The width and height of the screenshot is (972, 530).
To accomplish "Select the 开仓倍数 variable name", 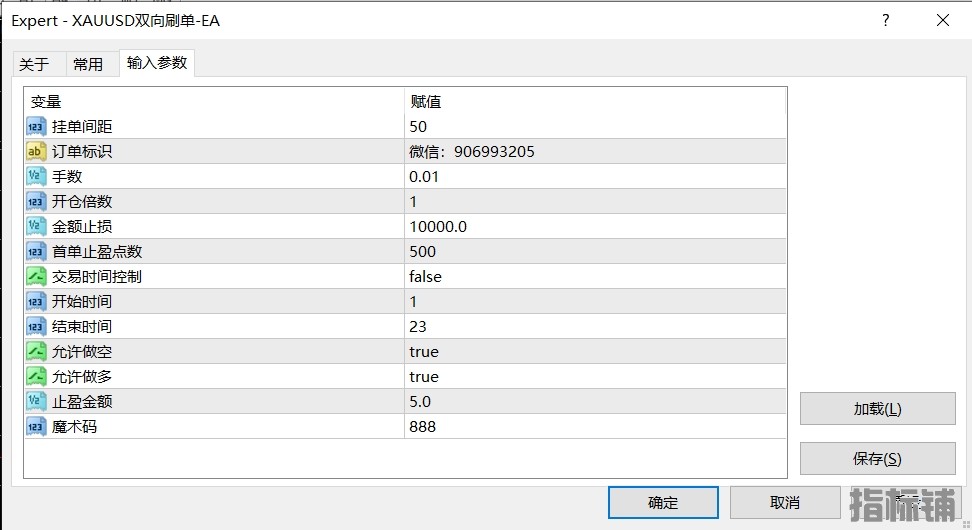I will point(82,201).
